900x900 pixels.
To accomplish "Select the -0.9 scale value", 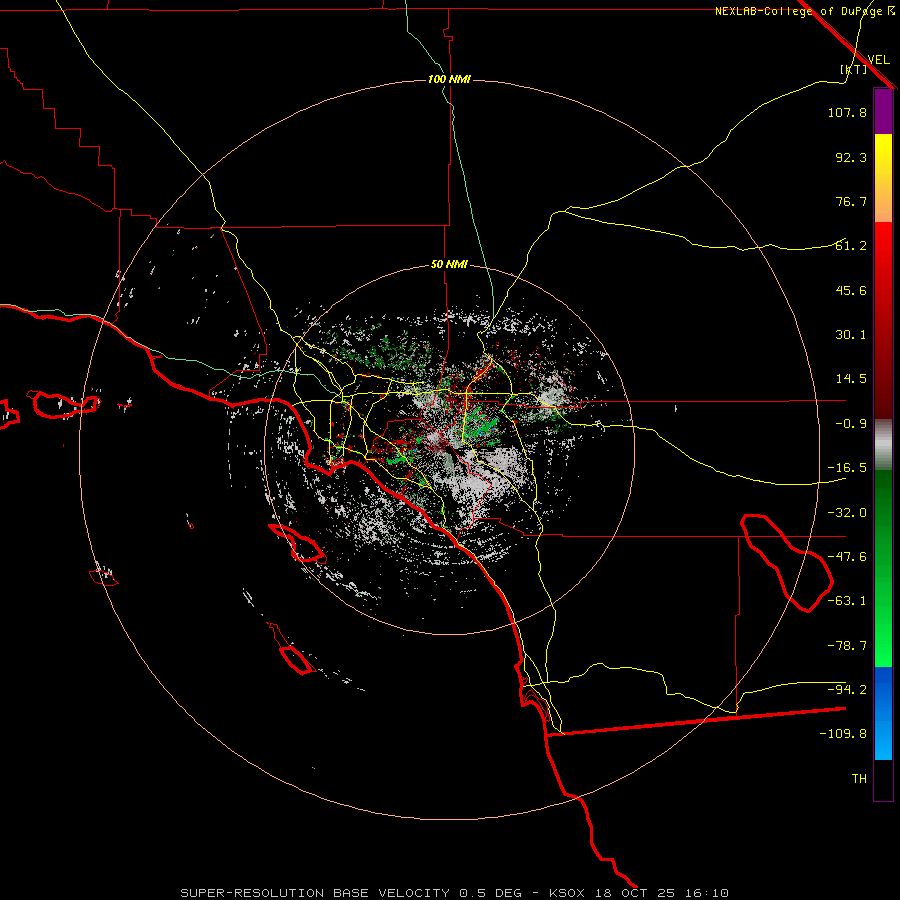I will 851,424.
